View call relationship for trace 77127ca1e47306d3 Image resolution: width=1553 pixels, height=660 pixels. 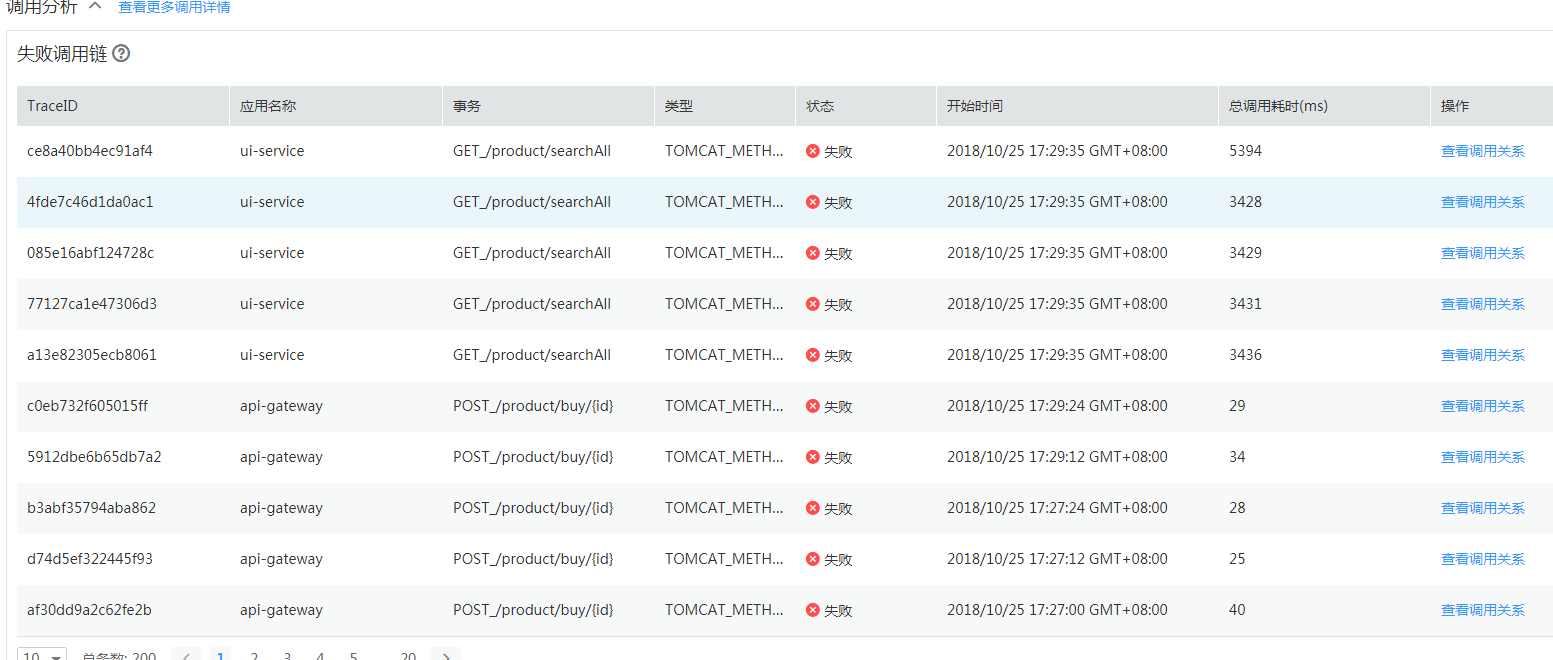click(x=1482, y=305)
